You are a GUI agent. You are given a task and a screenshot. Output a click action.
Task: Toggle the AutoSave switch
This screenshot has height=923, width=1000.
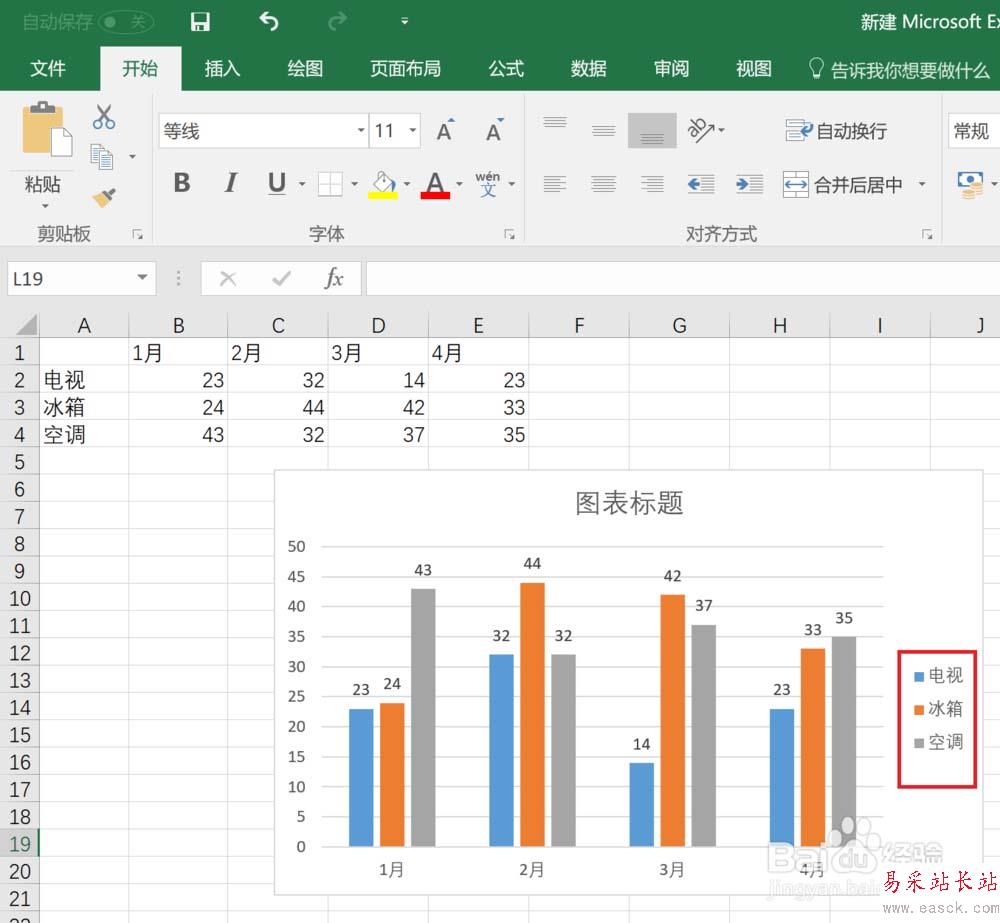pos(127,21)
